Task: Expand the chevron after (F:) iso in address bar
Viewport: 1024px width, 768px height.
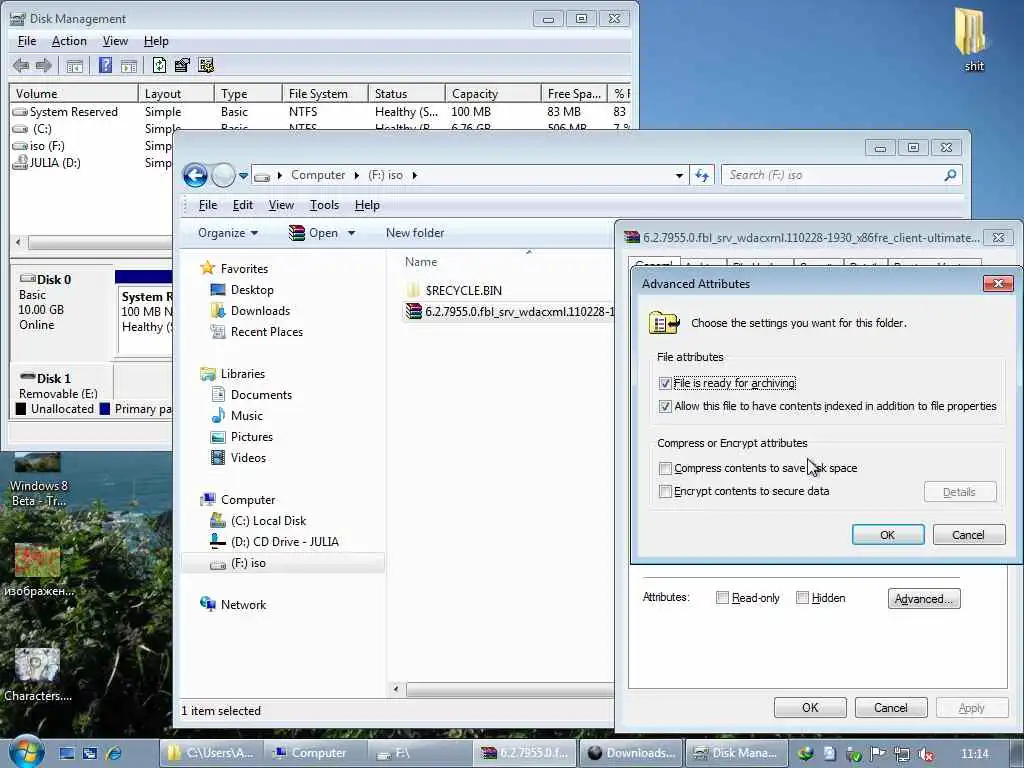Action: 415,175
